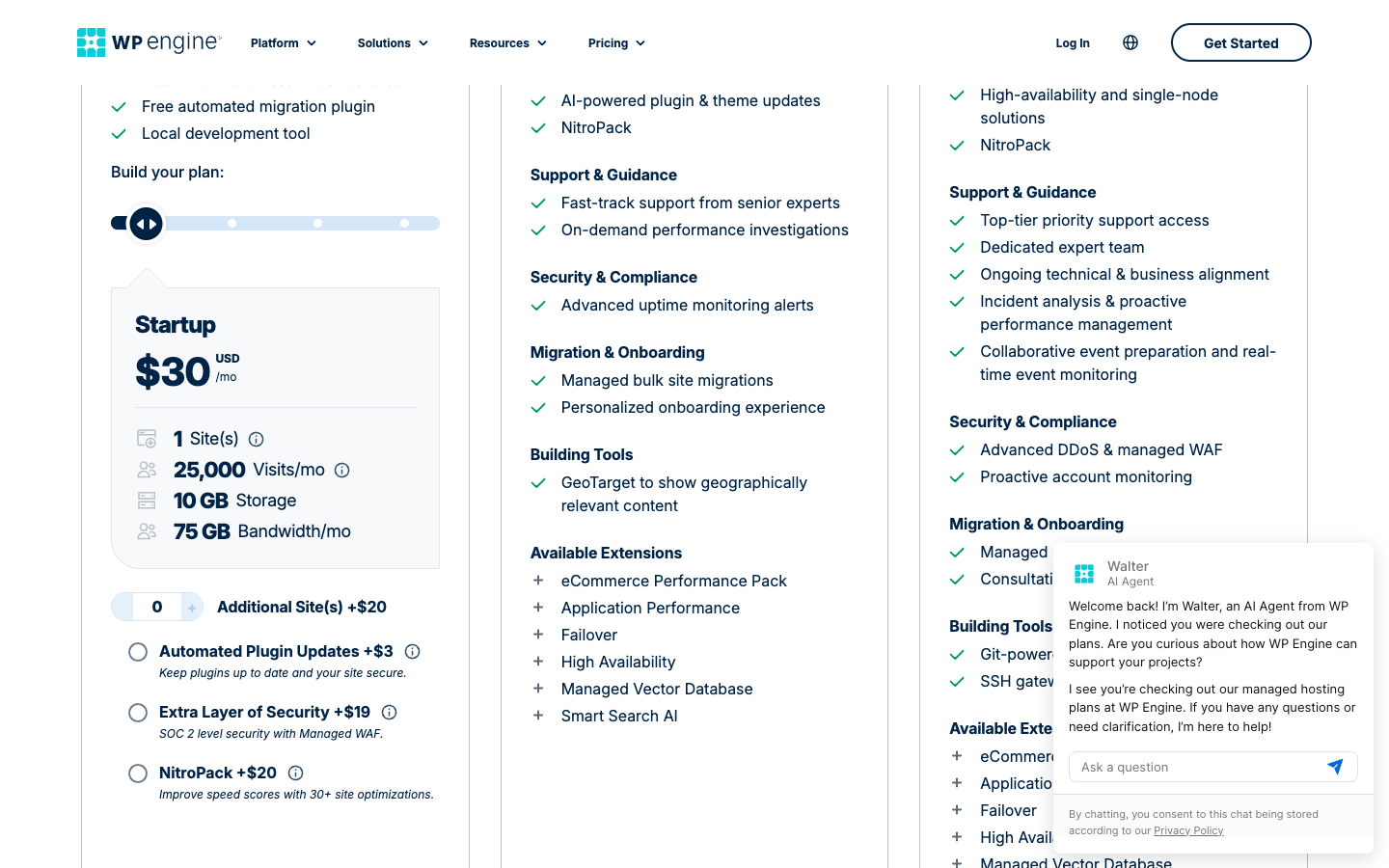Send the chat message with paper plane icon

pos(1335,767)
